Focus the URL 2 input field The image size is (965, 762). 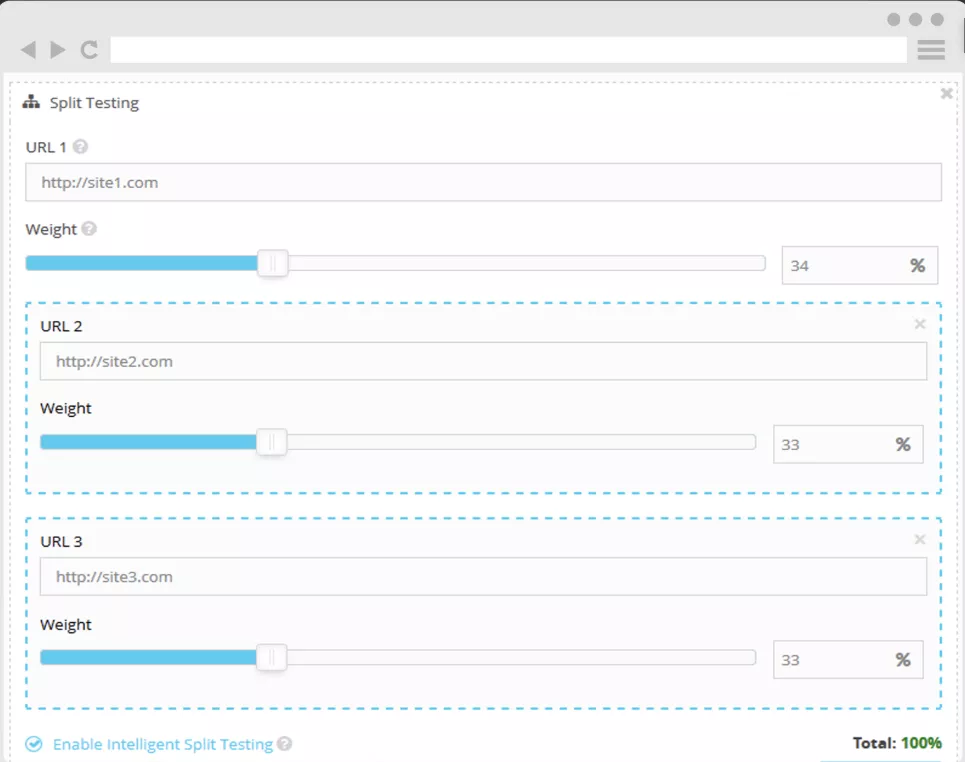tap(483, 362)
